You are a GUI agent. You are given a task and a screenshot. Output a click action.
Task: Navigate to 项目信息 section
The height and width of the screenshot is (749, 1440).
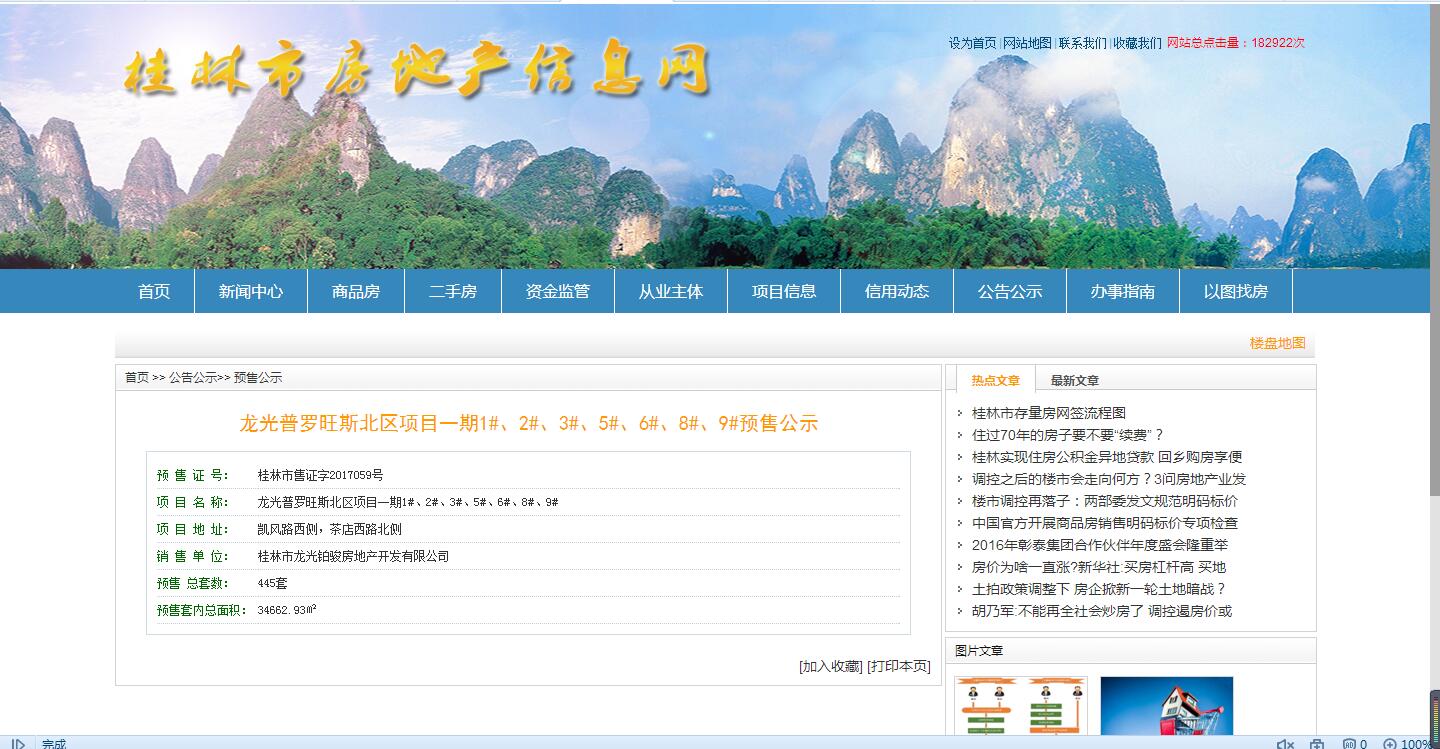click(x=784, y=291)
